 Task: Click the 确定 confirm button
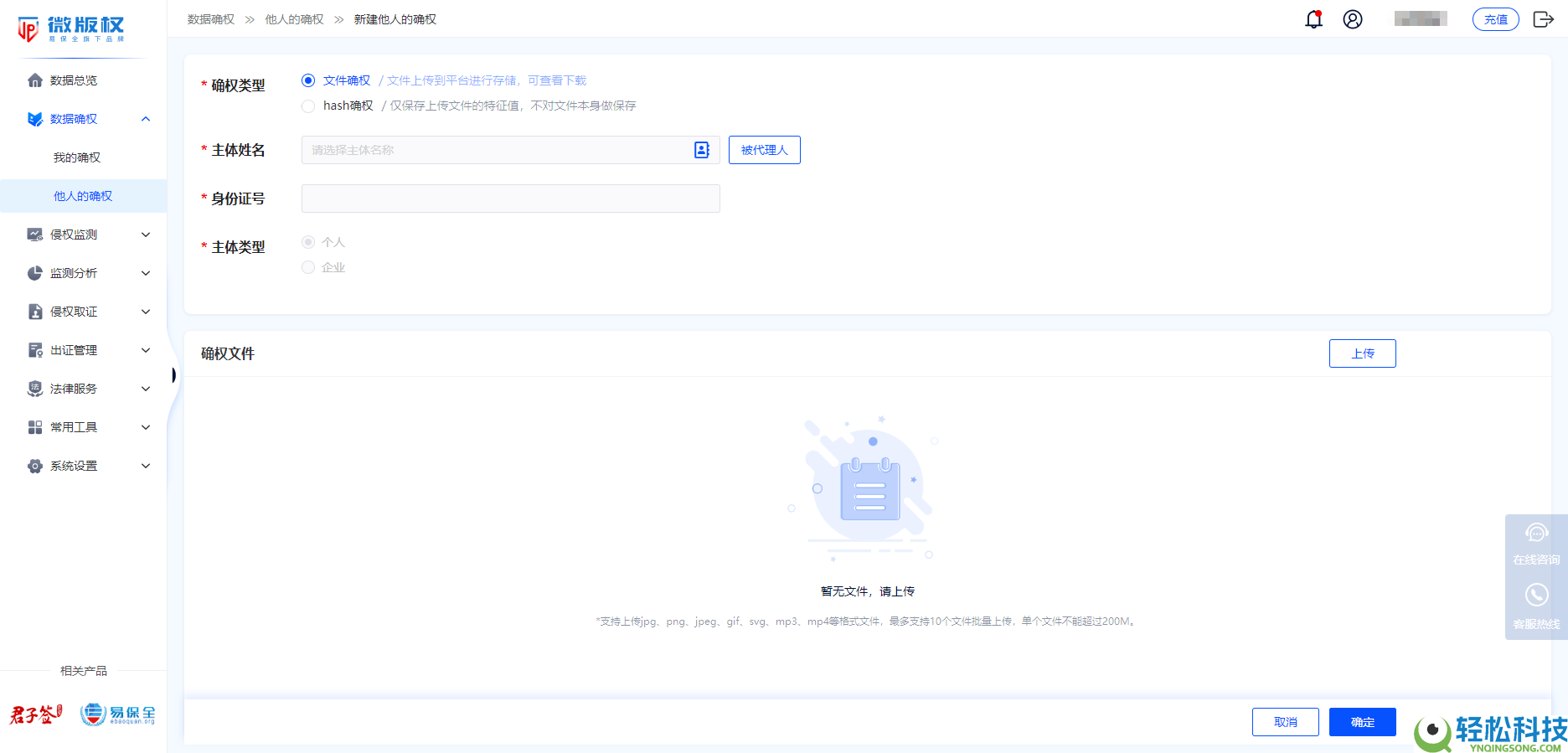click(x=1362, y=722)
